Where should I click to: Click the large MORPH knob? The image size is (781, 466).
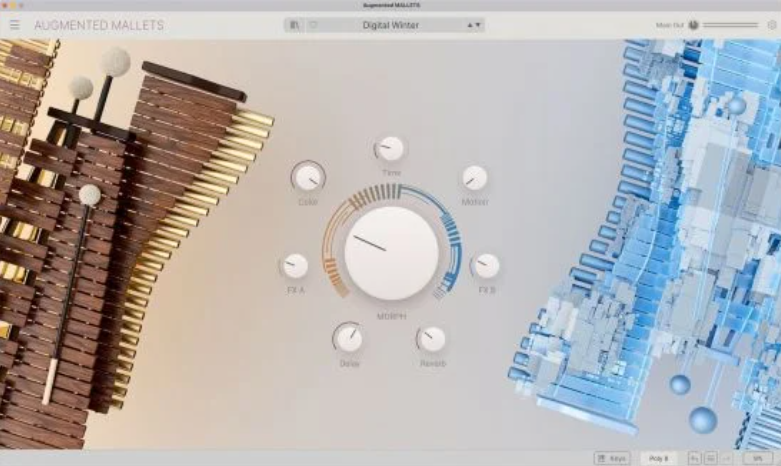(391, 253)
